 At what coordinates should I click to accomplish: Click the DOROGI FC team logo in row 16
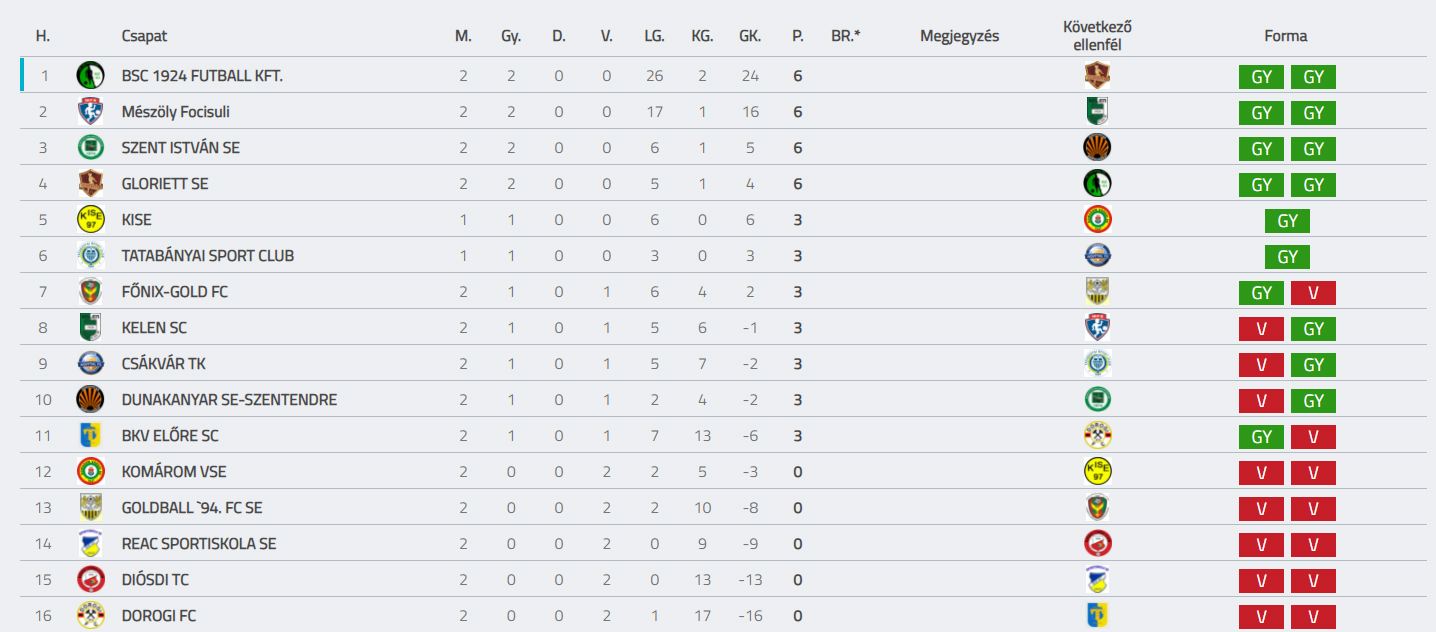(x=90, y=615)
